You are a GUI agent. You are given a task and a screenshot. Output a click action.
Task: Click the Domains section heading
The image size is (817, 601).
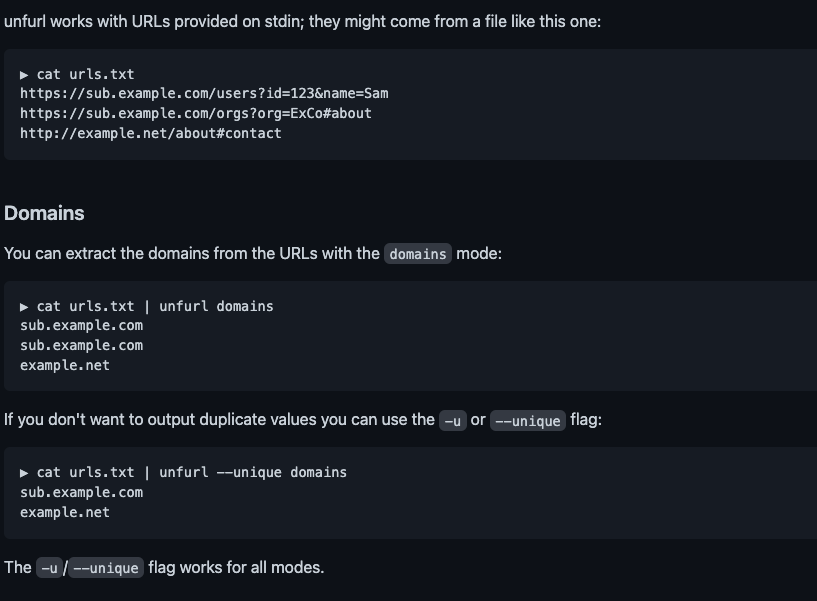pos(44,213)
